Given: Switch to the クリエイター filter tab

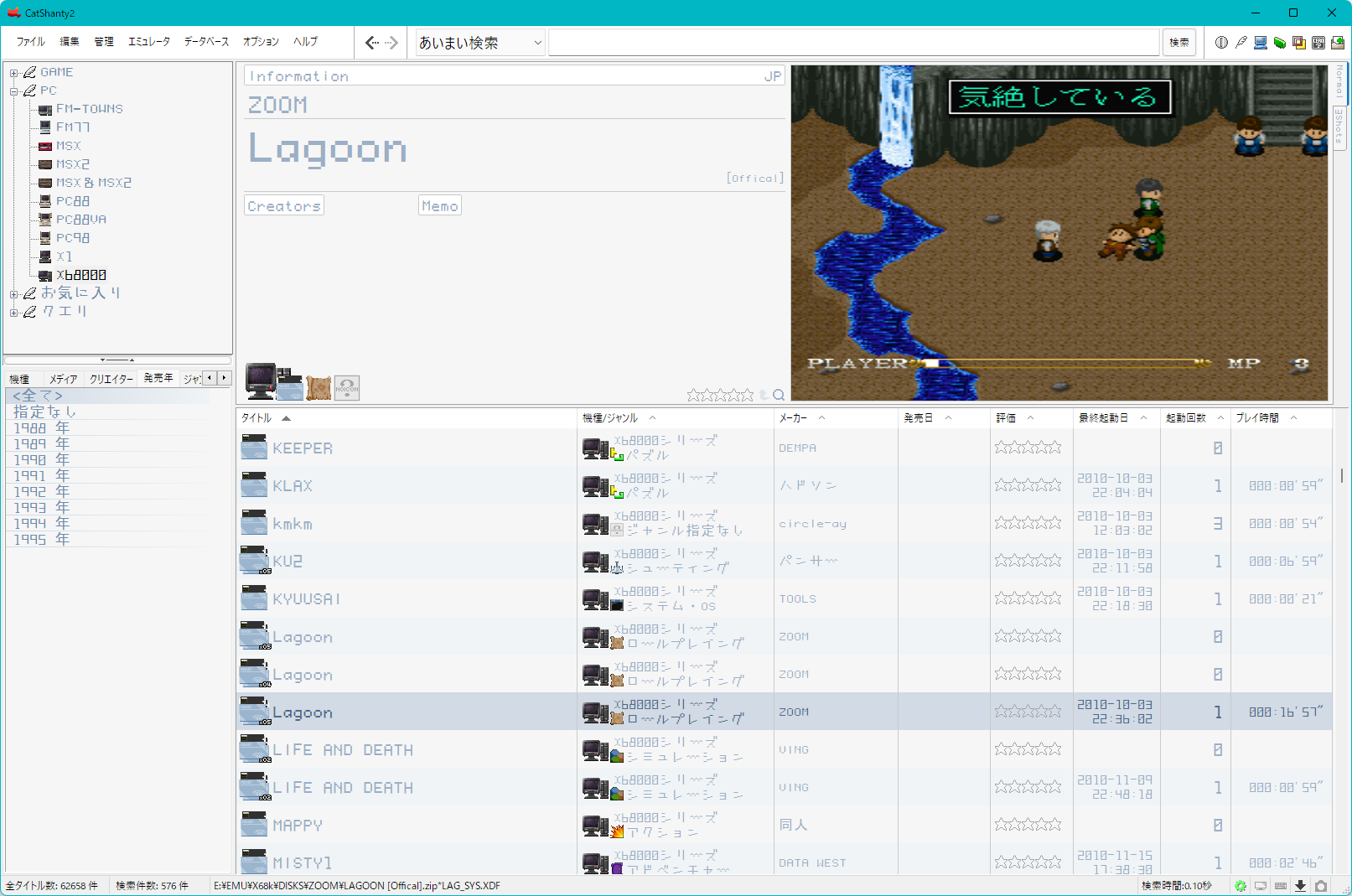Looking at the screenshot, I should point(111,379).
